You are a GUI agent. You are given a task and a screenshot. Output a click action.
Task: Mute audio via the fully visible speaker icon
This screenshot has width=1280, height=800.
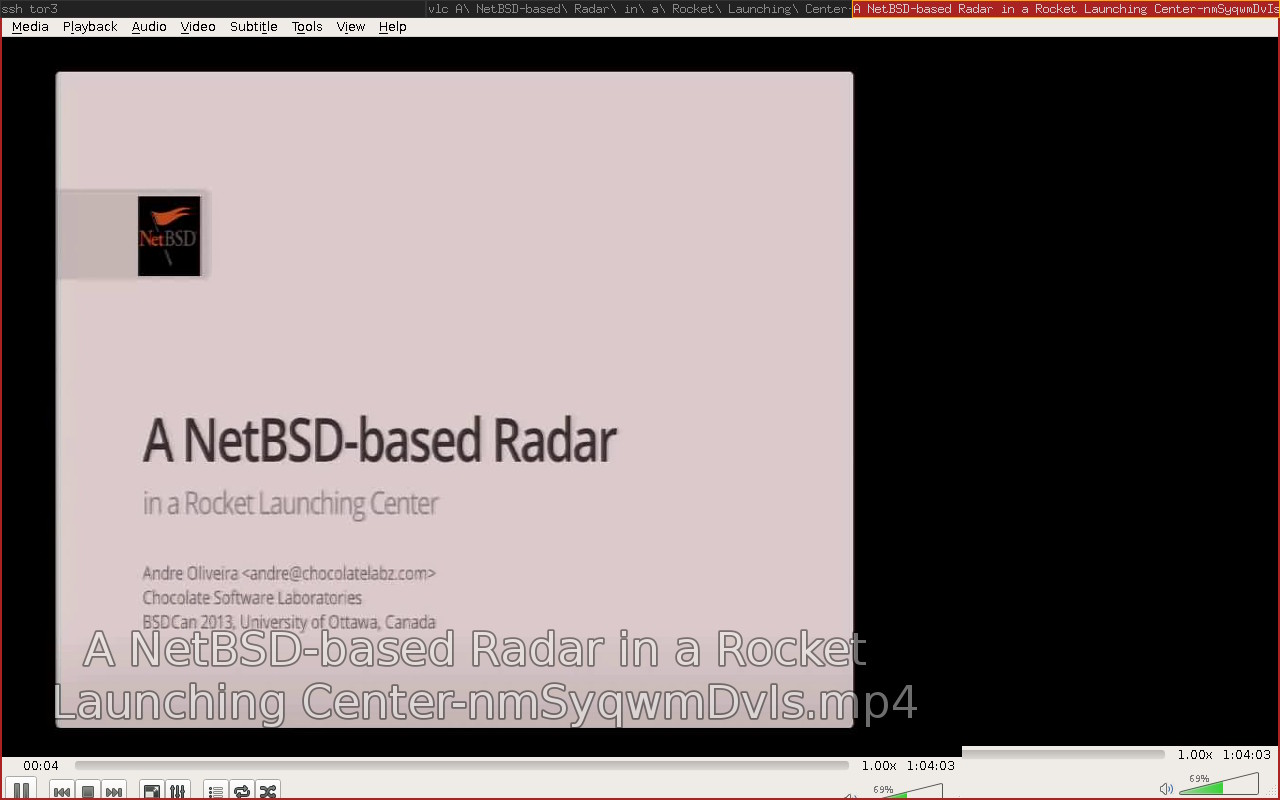coord(1166,789)
